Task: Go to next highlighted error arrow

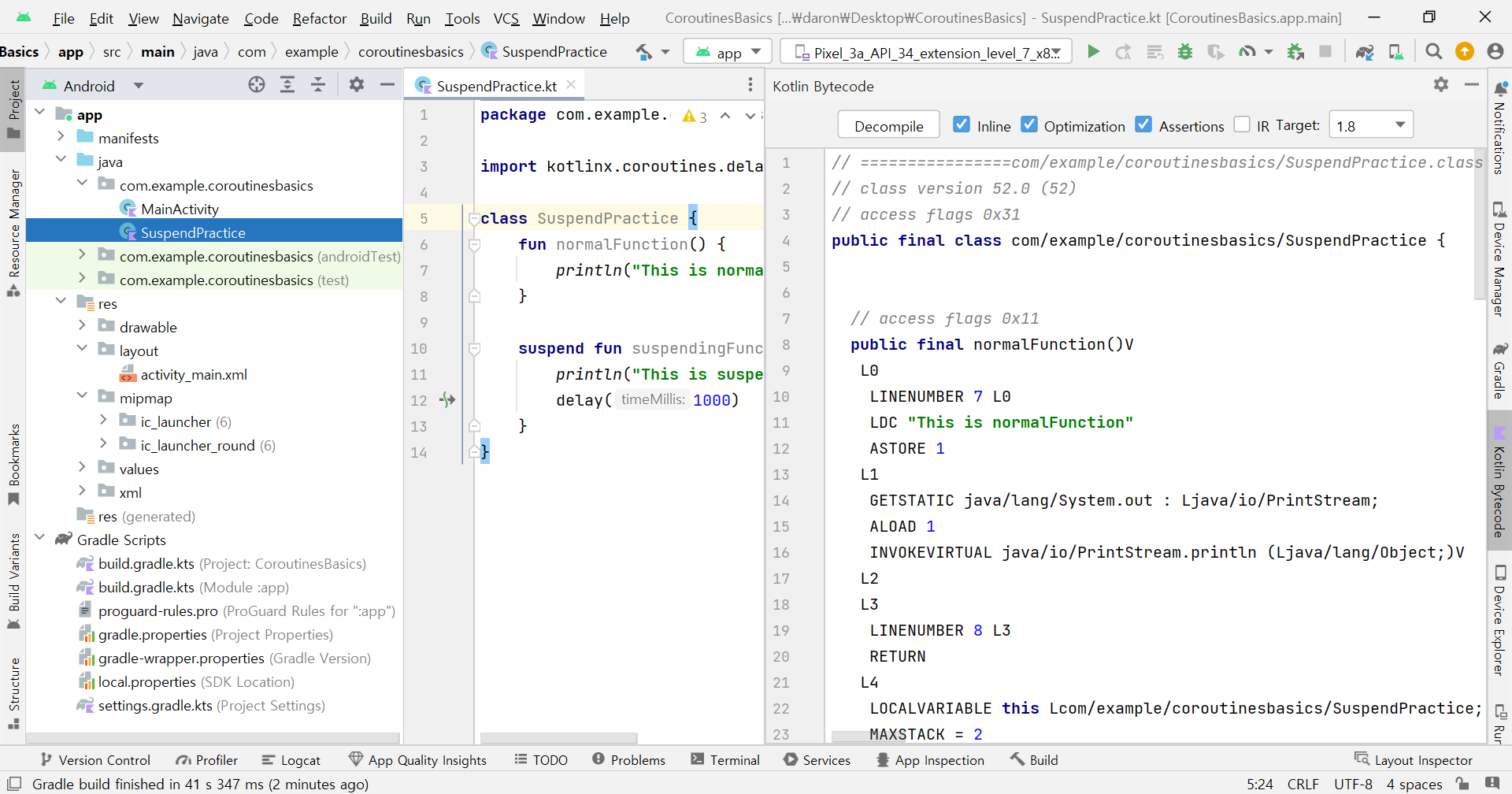Action: [x=750, y=116]
